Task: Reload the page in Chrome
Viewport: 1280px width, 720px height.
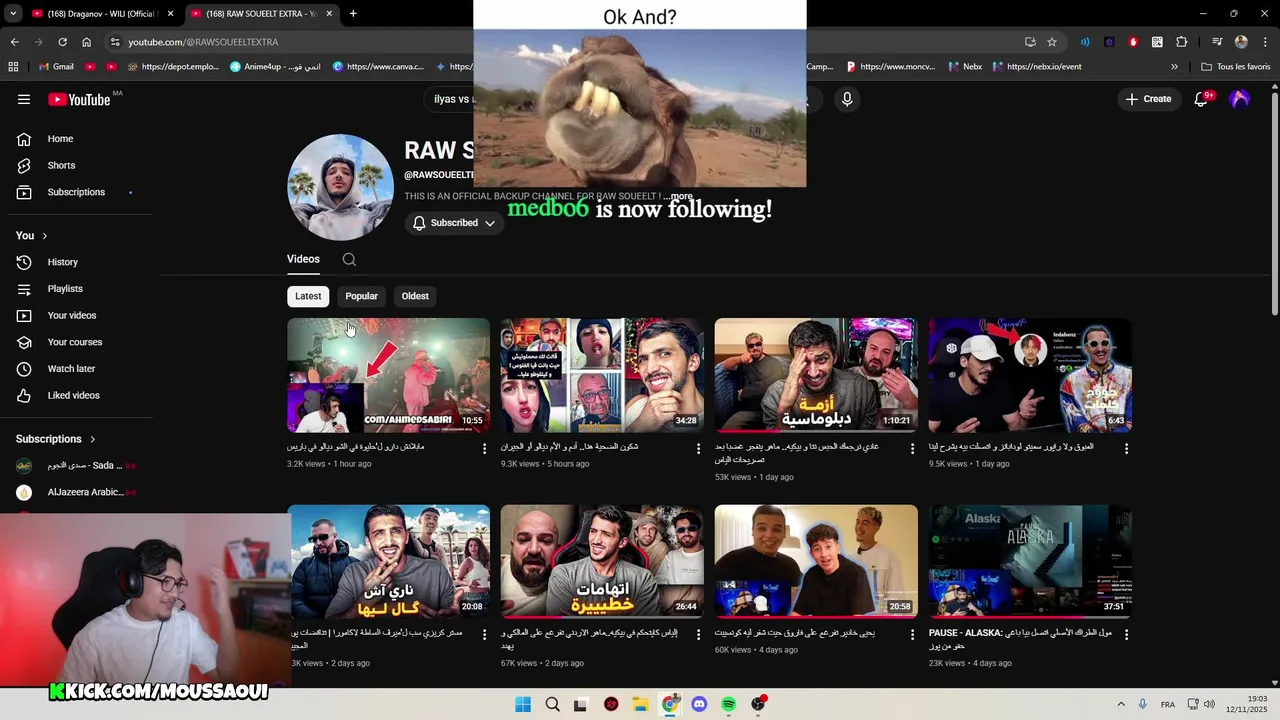Action: pos(62,42)
